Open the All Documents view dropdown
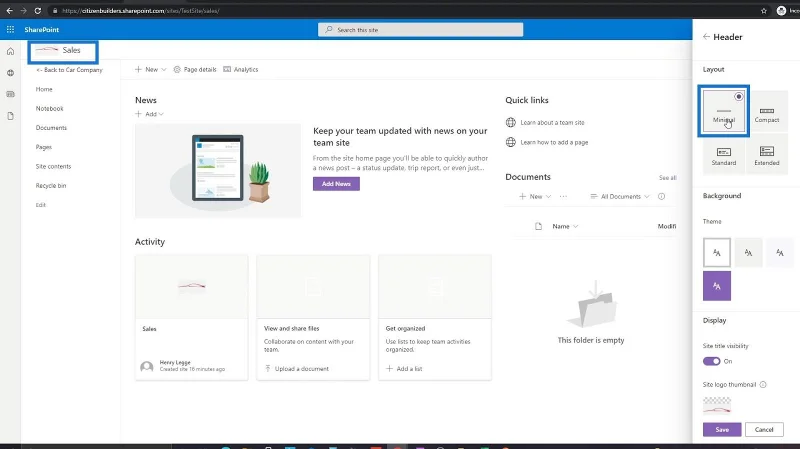 620,196
